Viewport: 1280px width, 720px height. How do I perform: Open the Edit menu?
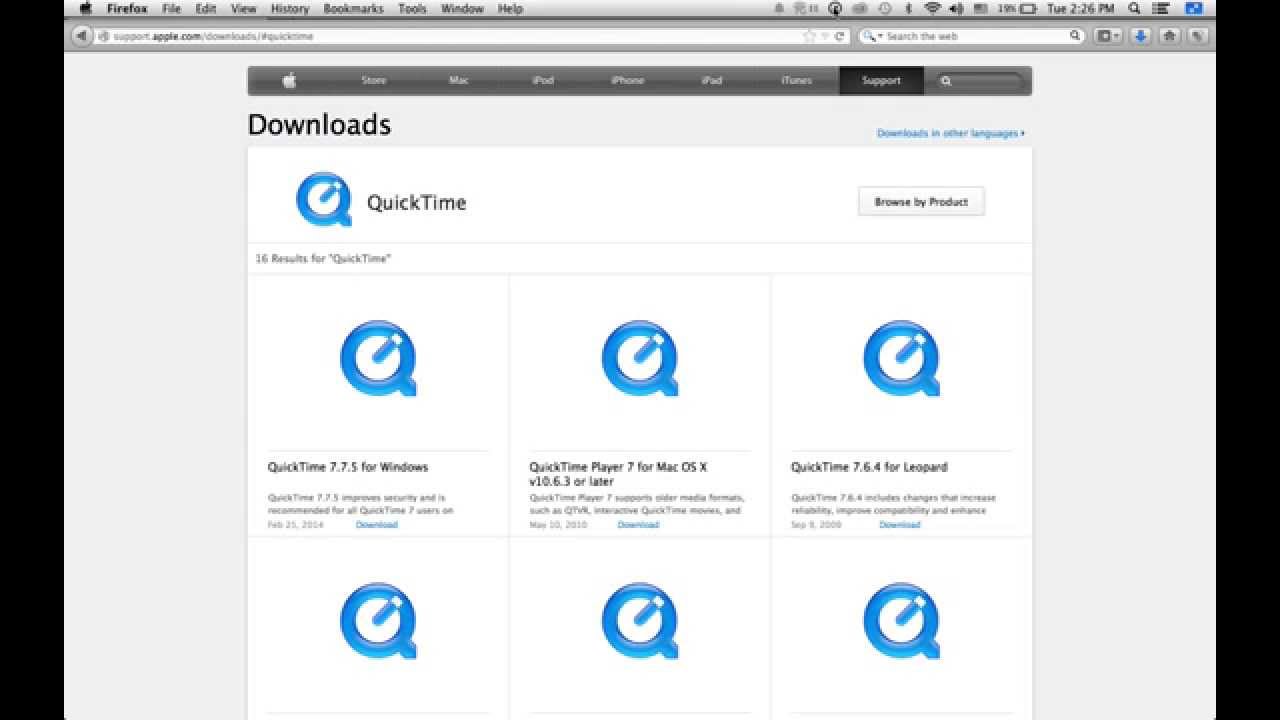point(206,8)
